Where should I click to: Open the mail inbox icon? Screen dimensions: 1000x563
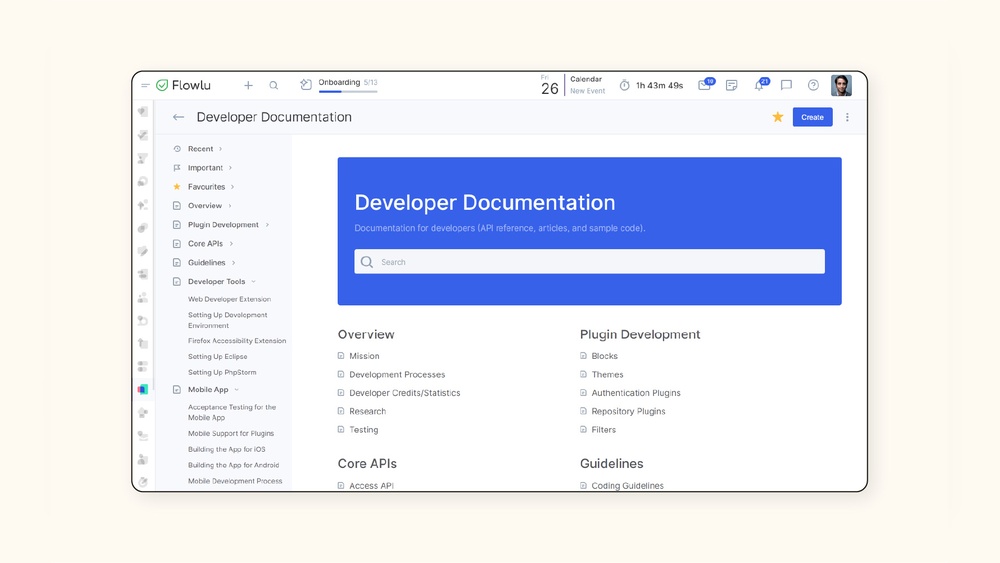coord(704,86)
